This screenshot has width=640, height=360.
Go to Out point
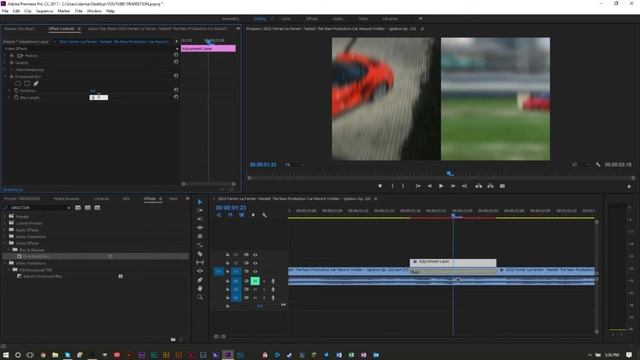click(x=464, y=186)
